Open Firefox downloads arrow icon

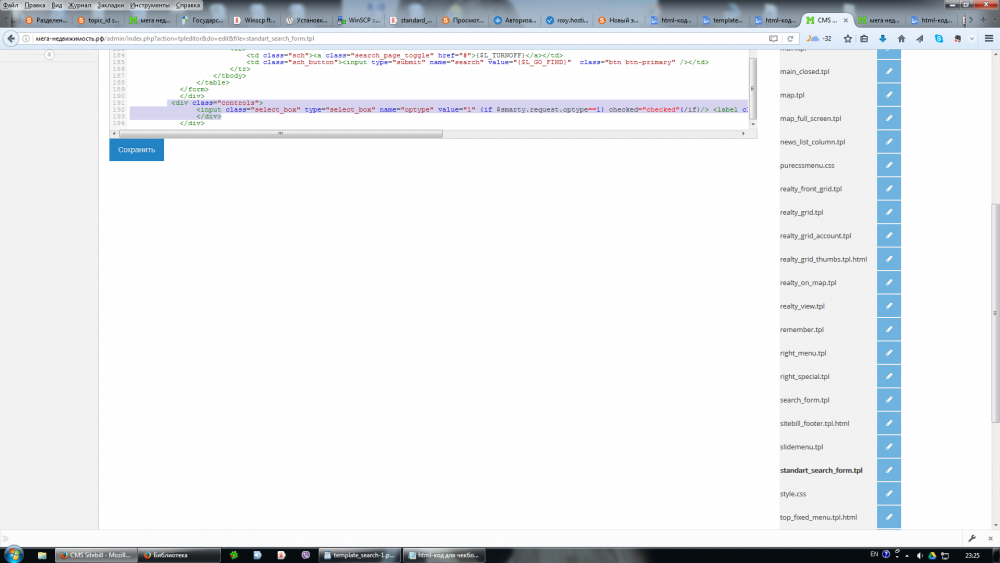coord(883,38)
